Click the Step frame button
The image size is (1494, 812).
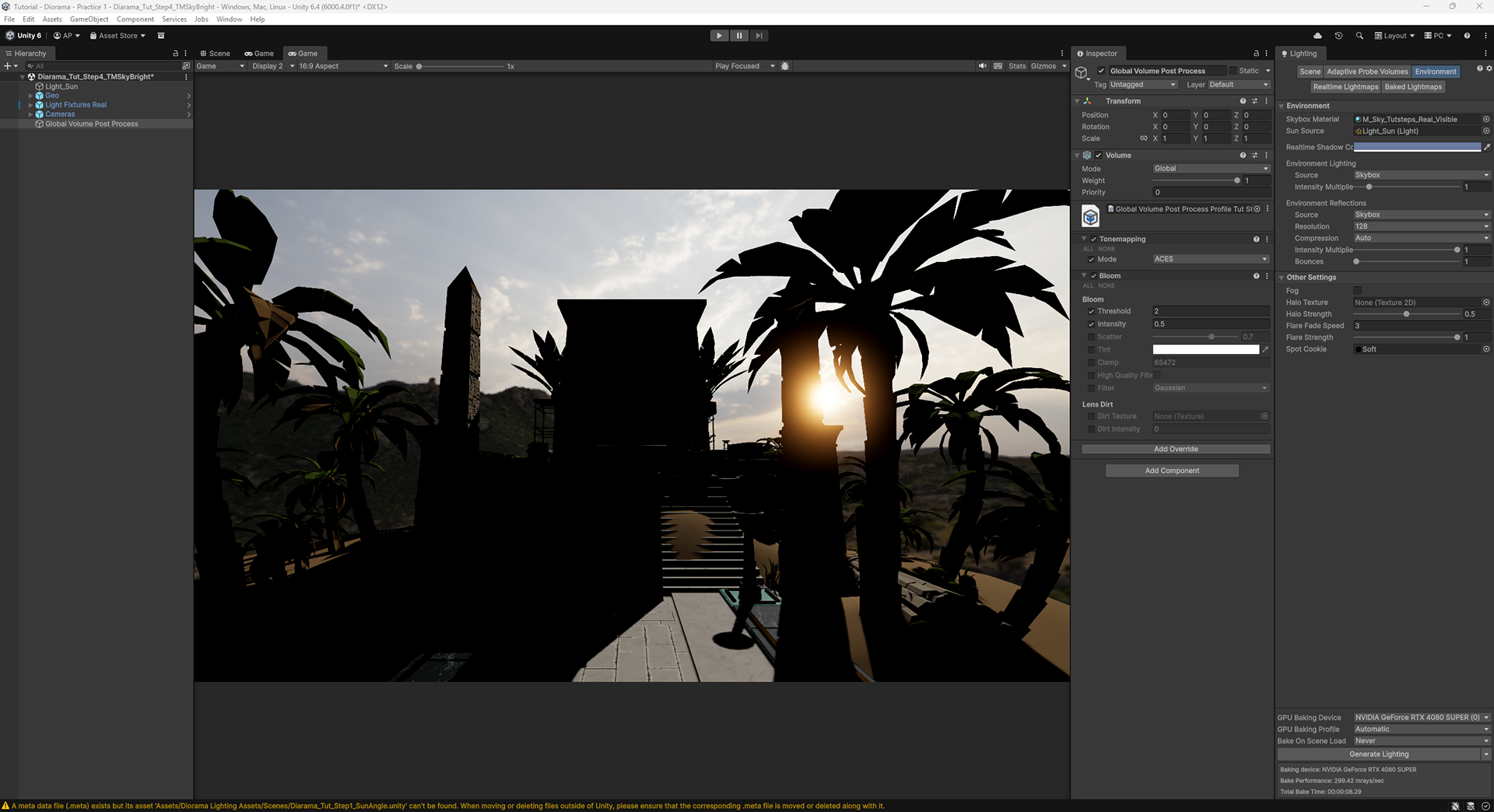[759, 36]
